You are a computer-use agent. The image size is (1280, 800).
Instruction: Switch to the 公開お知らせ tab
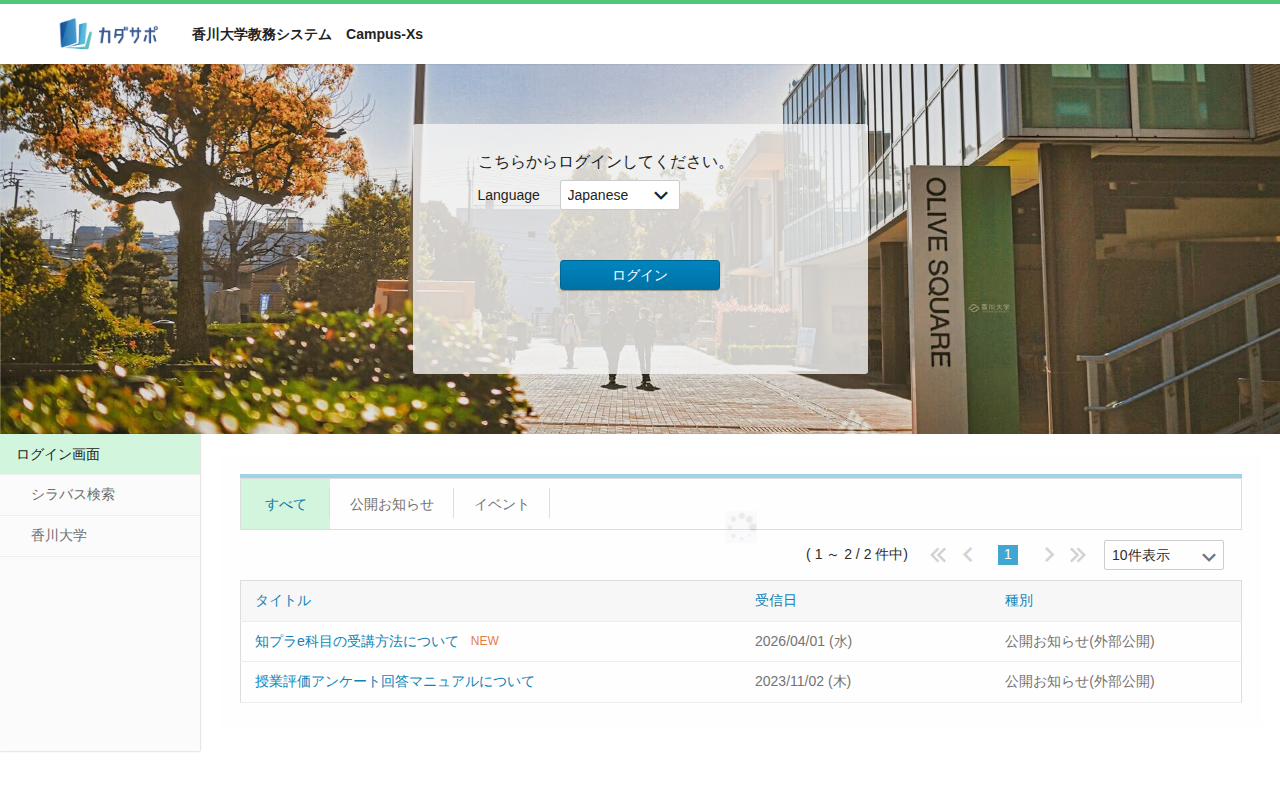391,504
